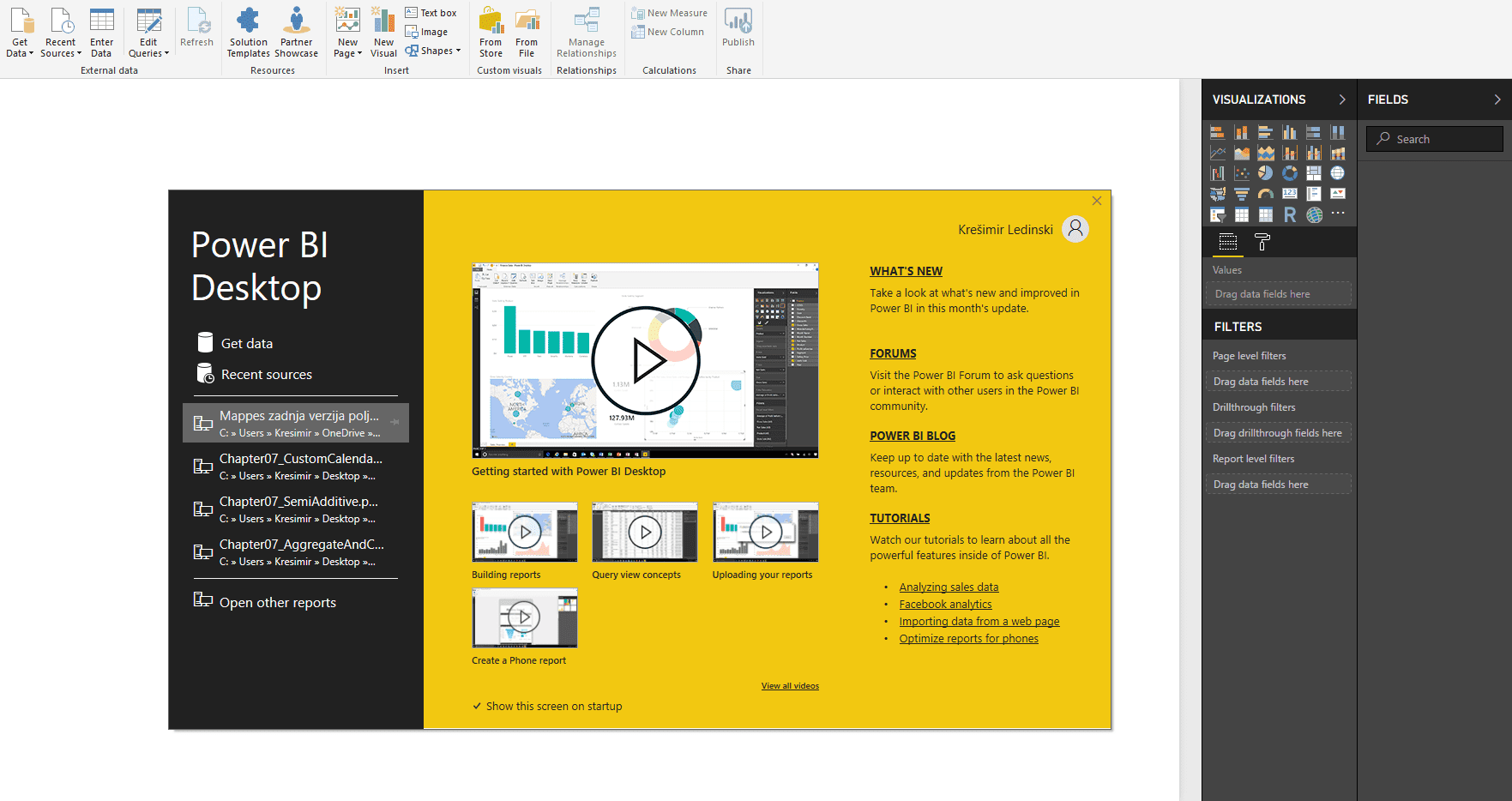The width and height of the screenshot is (1512, 801).
Task: Insert an Image
Action: pyautogui.click(x=427, y=32)
